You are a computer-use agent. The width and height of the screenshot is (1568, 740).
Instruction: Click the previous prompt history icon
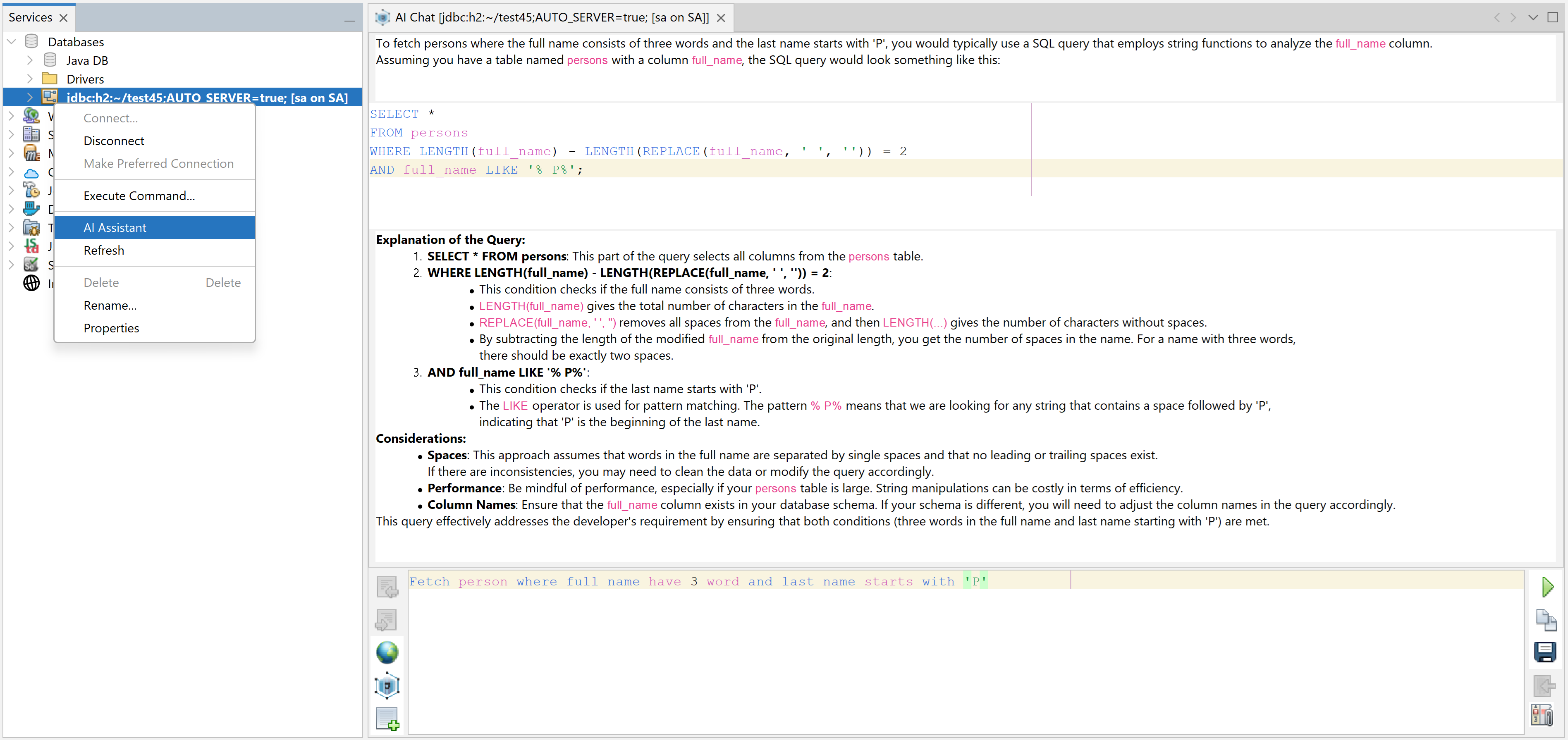point(387,587)
